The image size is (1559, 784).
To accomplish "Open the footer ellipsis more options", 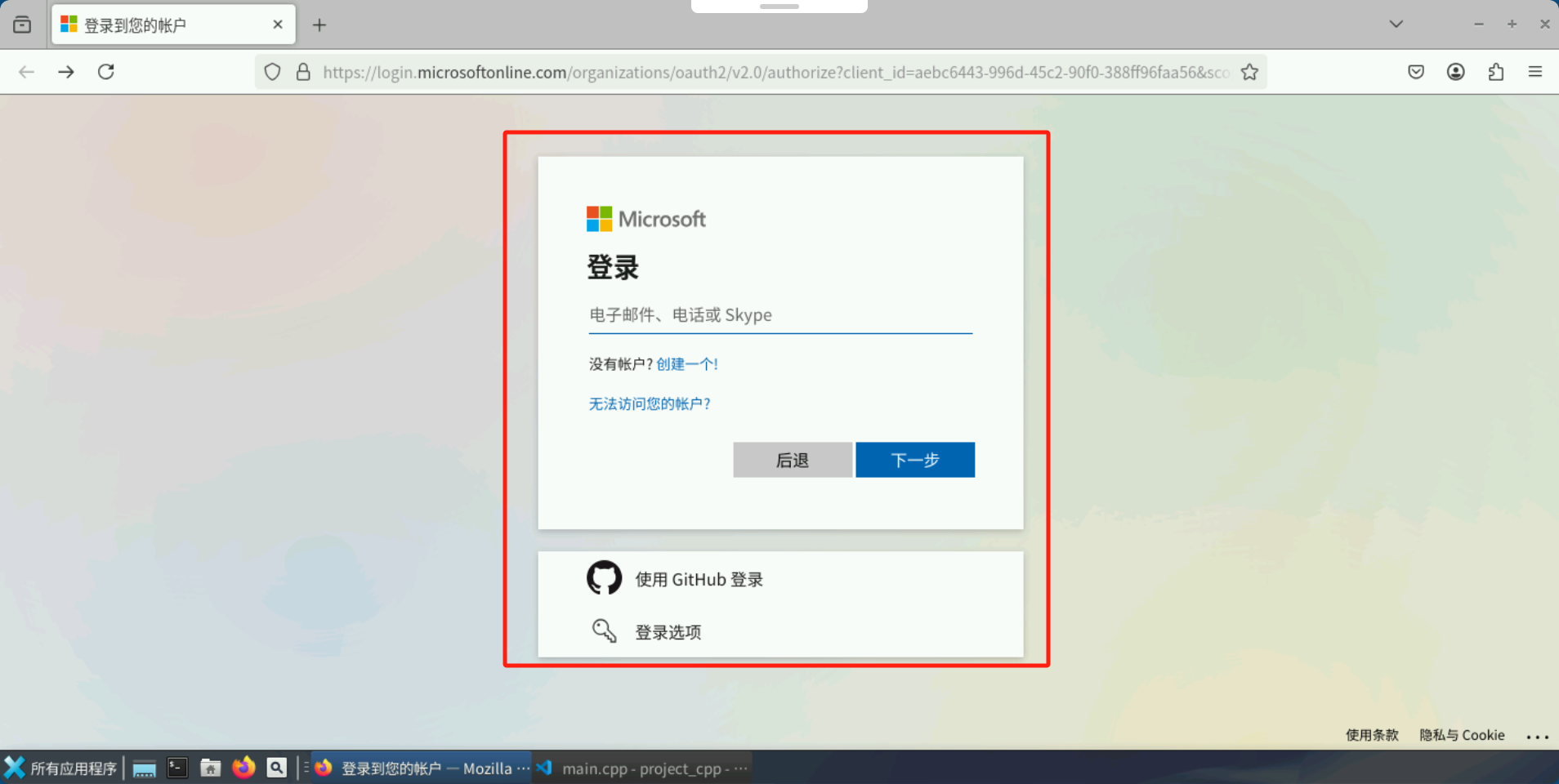I will tap(1538, 737).
